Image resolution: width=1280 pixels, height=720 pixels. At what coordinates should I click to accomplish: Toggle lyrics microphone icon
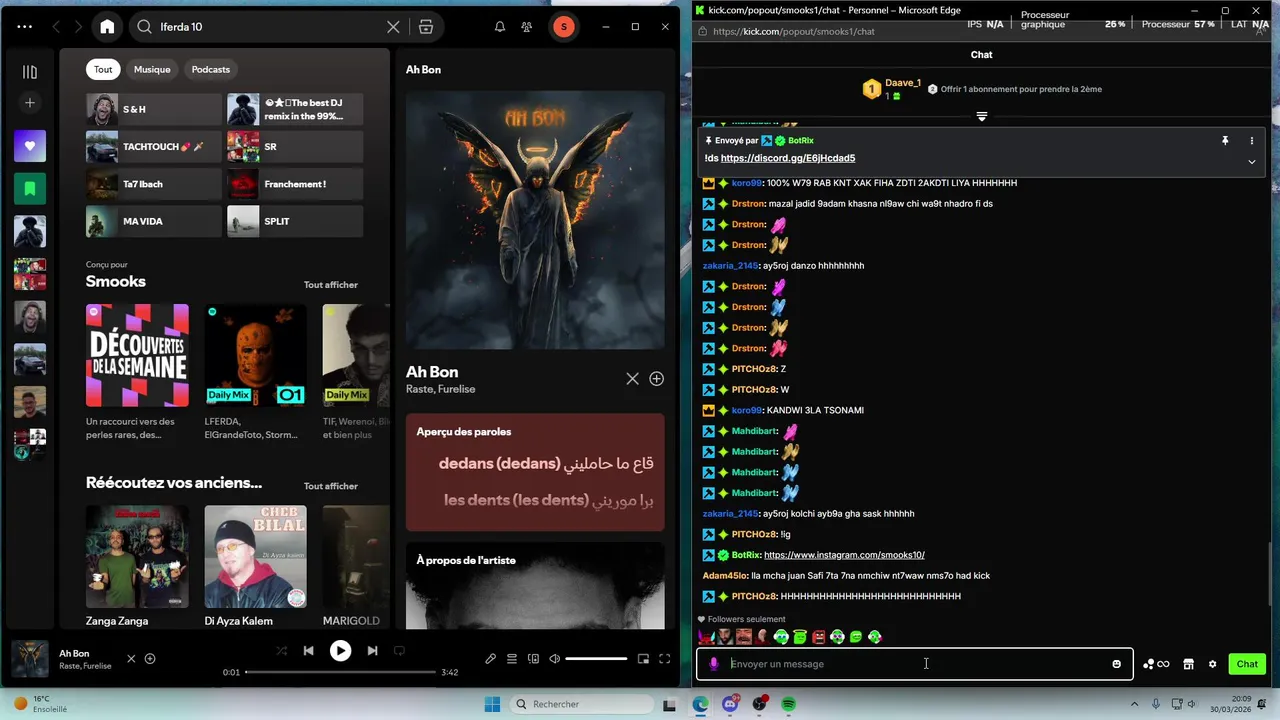490,659
